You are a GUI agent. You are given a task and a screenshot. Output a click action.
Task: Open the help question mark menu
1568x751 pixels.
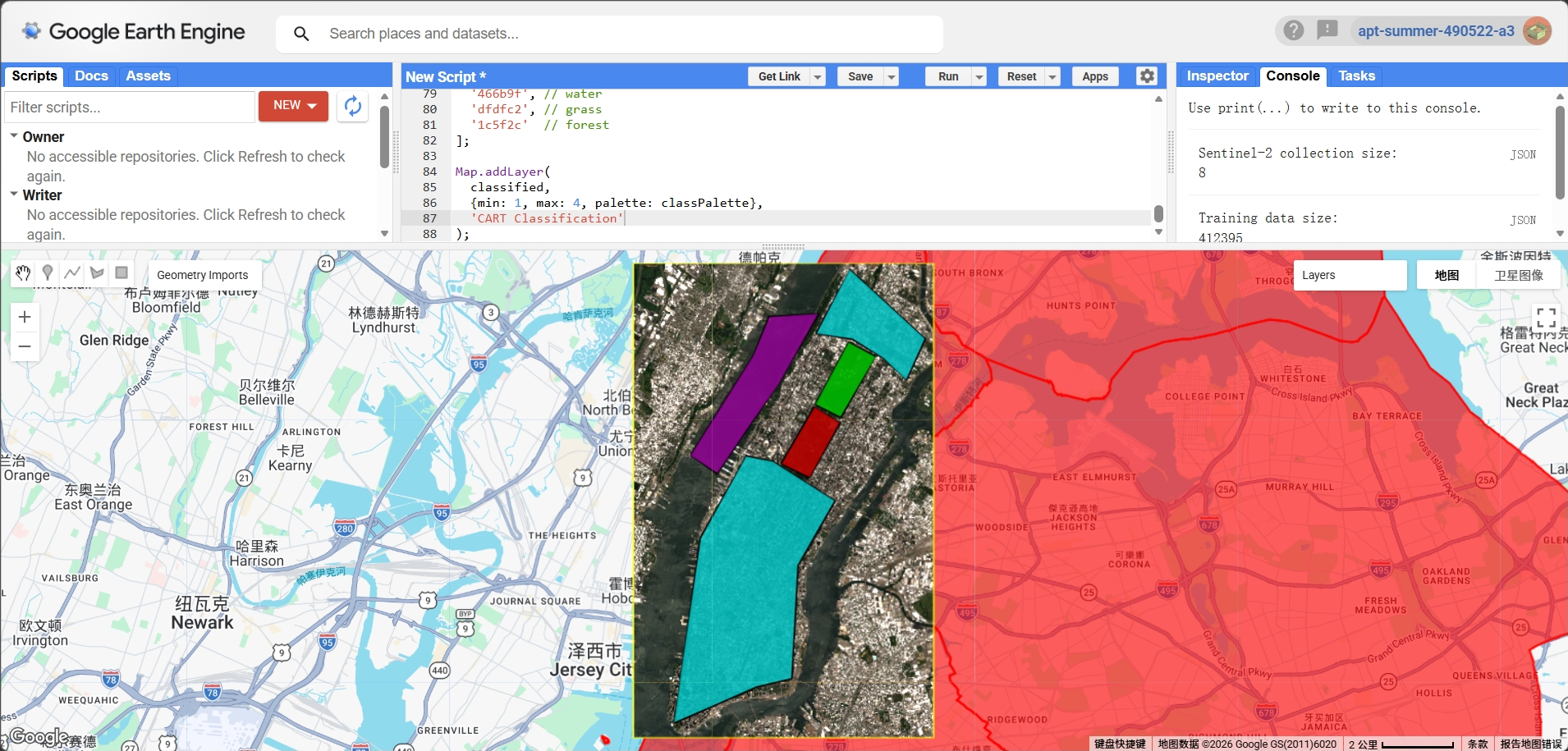pos(1294,30)
